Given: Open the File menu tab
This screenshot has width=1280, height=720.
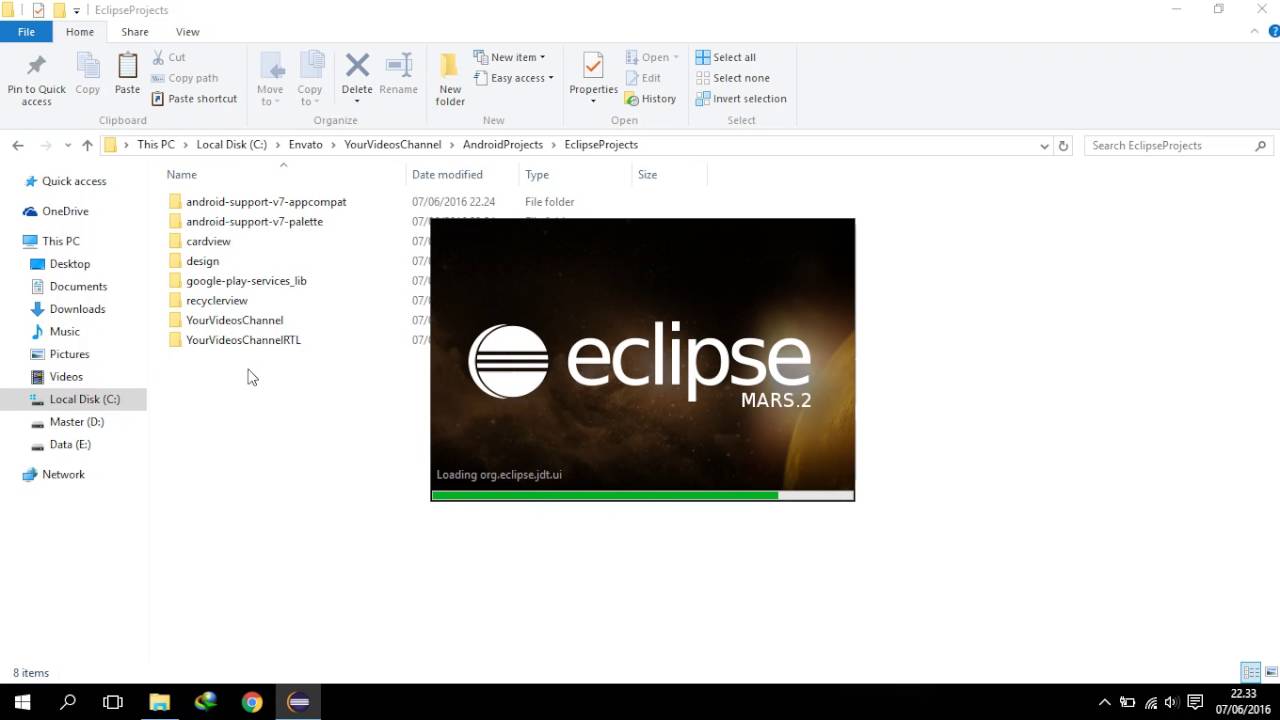Looking at the screenshot, I should [x=27, y=32].
